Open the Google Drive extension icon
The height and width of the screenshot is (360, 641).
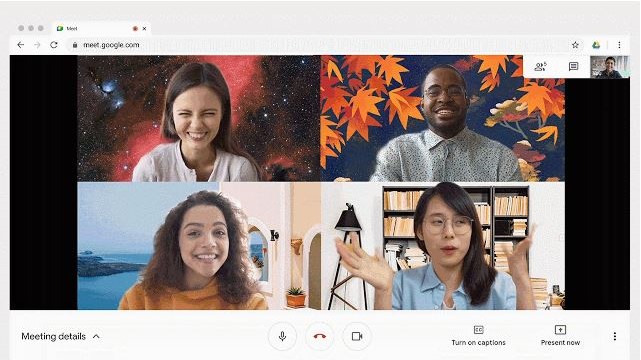coord(596,45)
